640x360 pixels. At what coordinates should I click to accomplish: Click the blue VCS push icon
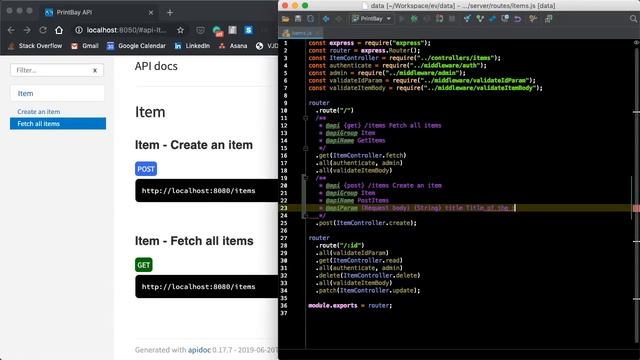coord(493,19)
